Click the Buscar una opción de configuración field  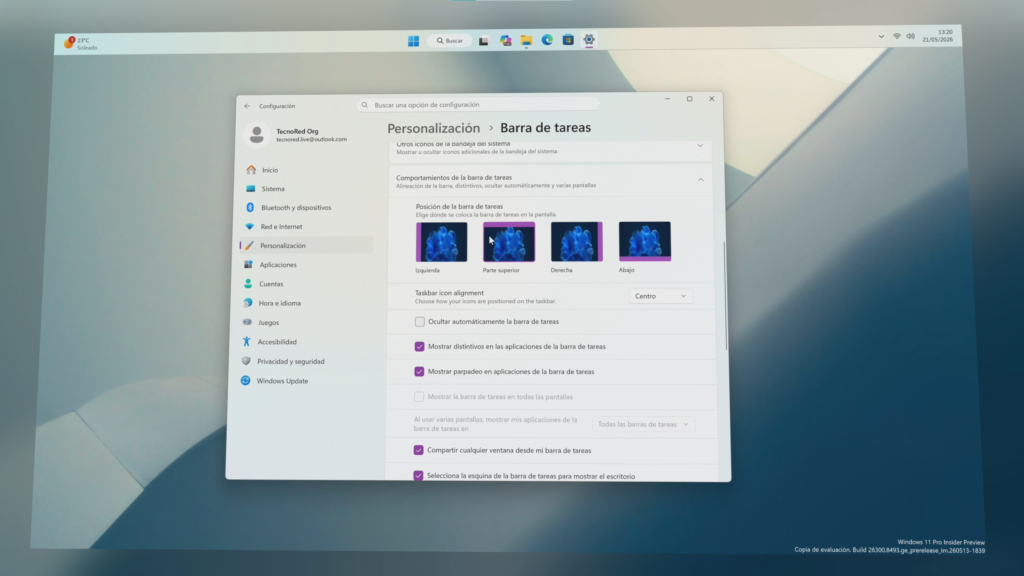pyautogui.click(x=478, y=104)
